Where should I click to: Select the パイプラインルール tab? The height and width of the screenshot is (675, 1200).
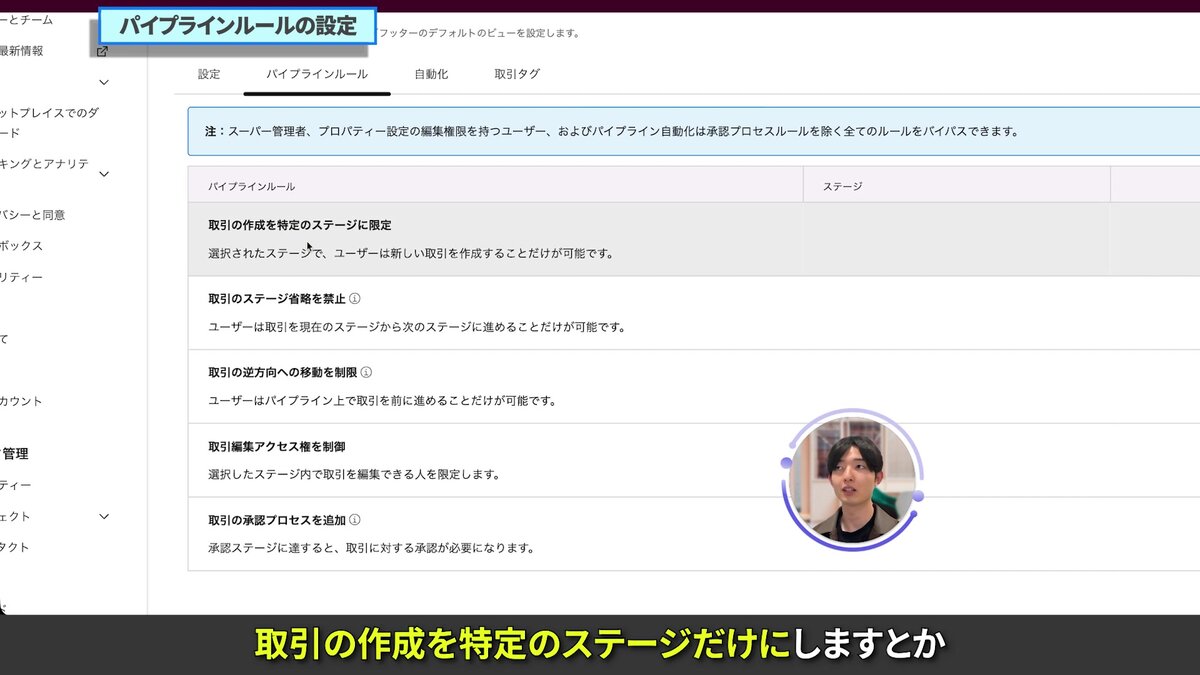(x=318, y=73)
